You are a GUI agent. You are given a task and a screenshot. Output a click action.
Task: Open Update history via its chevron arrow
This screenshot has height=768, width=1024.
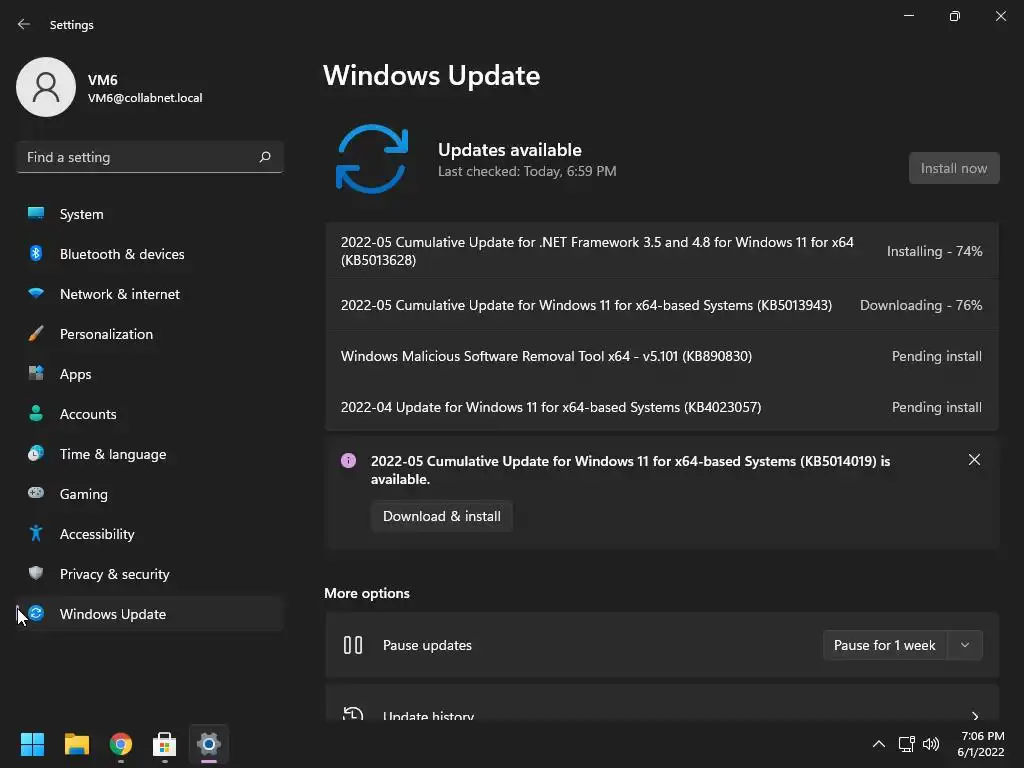[975, 716]
